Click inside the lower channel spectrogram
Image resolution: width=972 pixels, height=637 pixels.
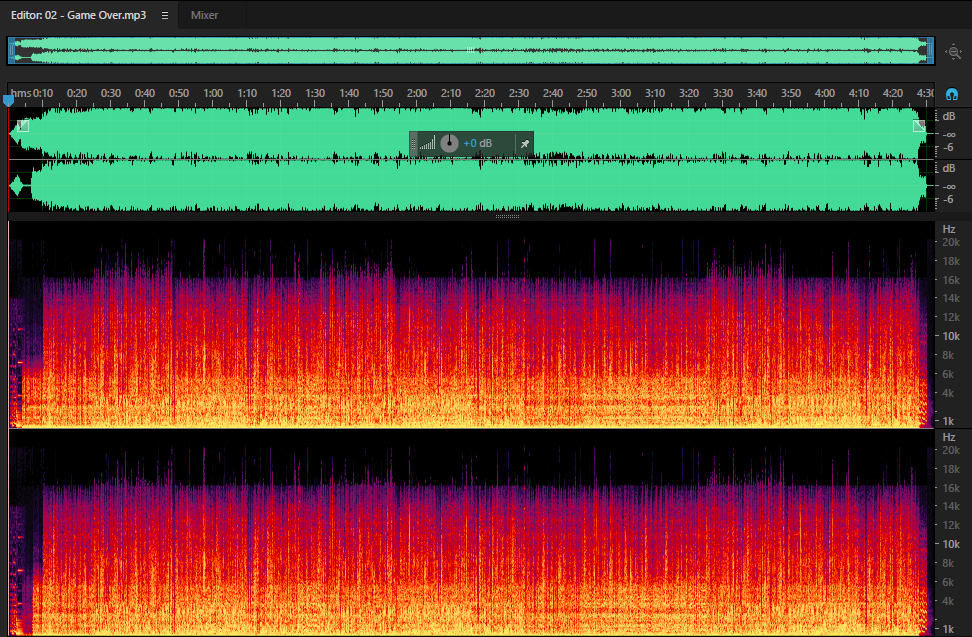pos(471,533)
